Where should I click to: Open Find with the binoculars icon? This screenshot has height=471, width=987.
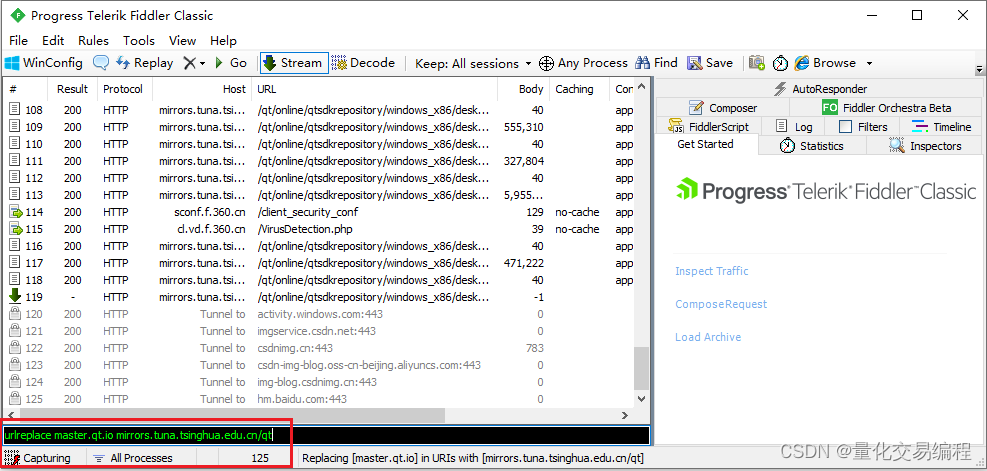(x=656, y=63)
